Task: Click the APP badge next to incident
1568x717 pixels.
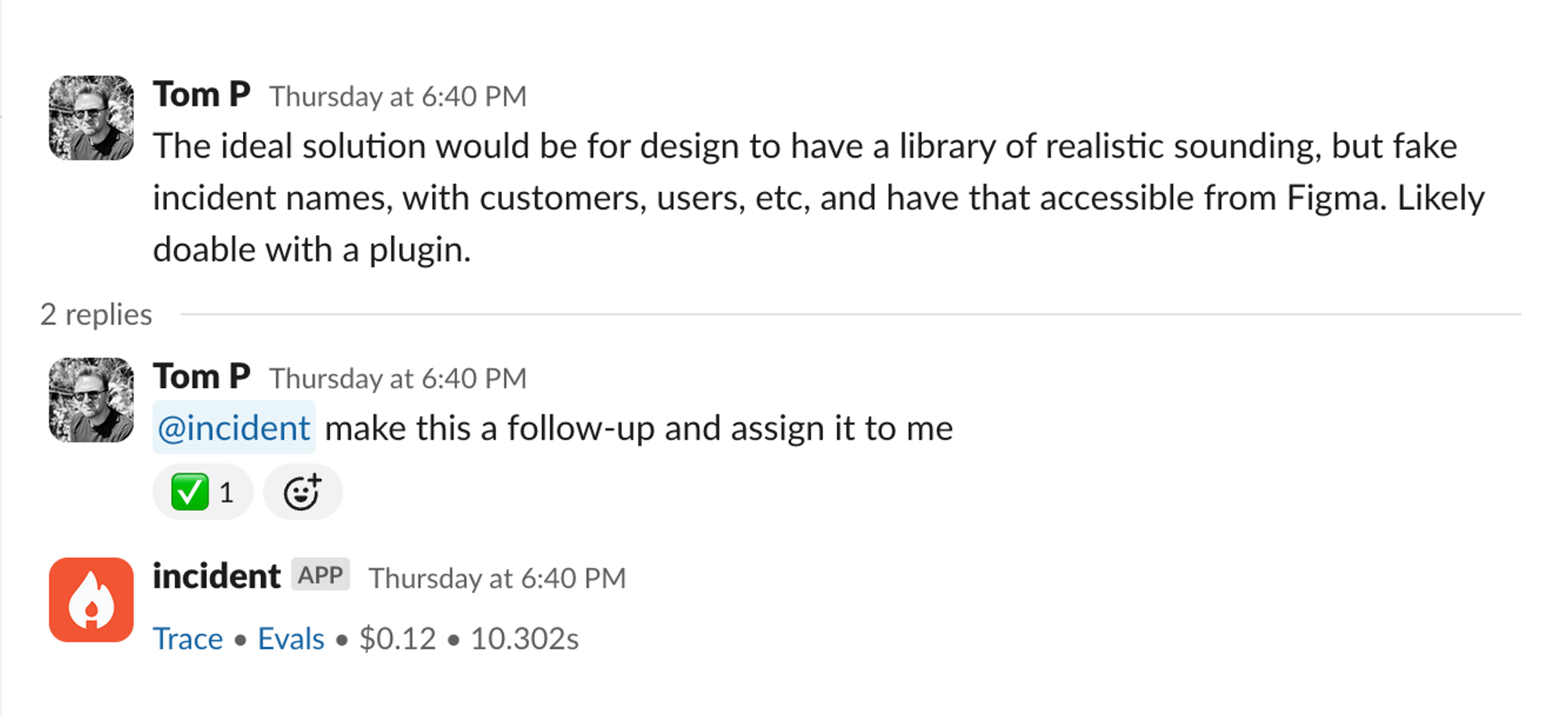Action: 321,575
